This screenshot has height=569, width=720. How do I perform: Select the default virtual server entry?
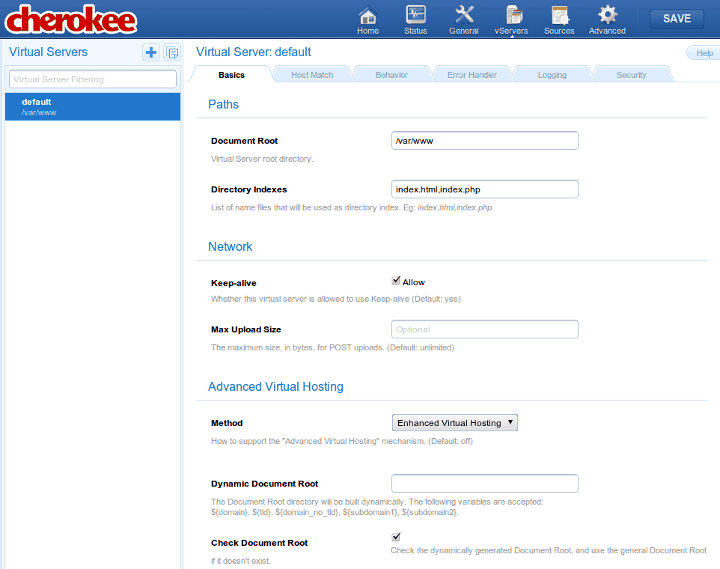click(92, 107)
